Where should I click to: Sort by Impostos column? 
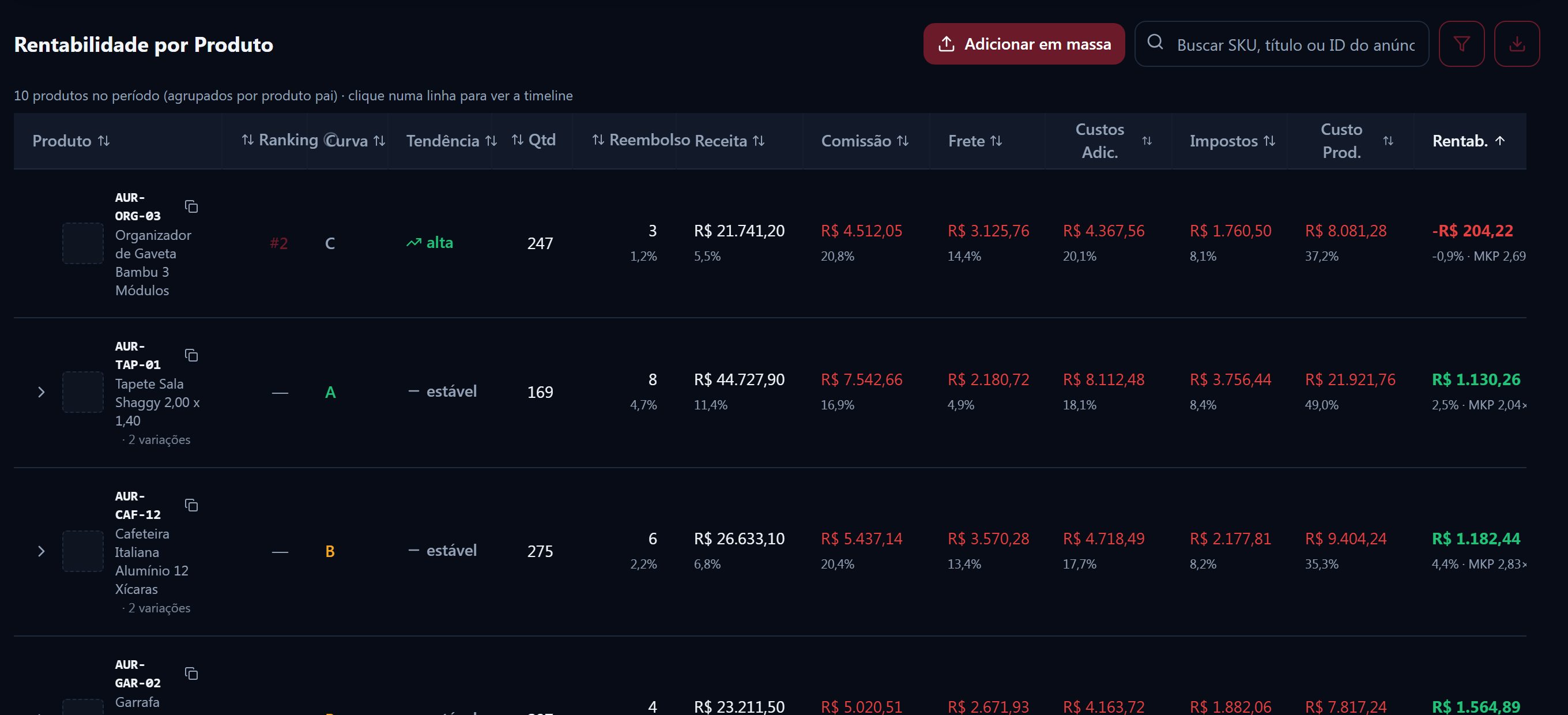(1232, 141)
